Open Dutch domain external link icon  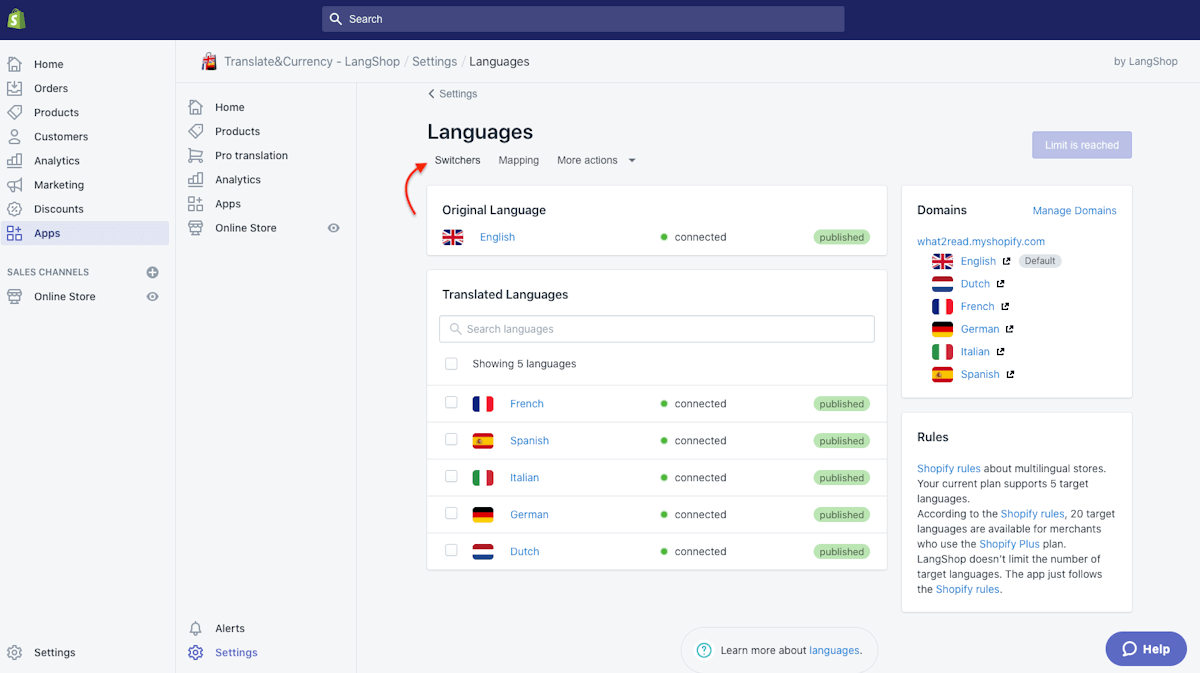click(x=1000, y=284)
